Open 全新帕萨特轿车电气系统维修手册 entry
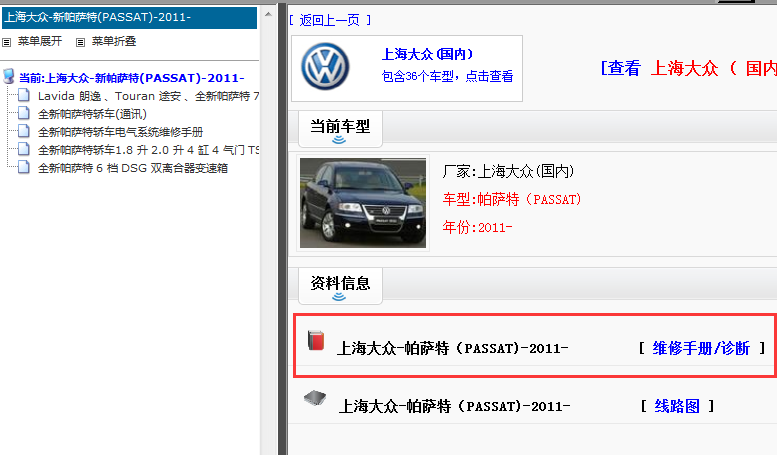The width and height of the screenshot is (777, 455). point(120,132)
